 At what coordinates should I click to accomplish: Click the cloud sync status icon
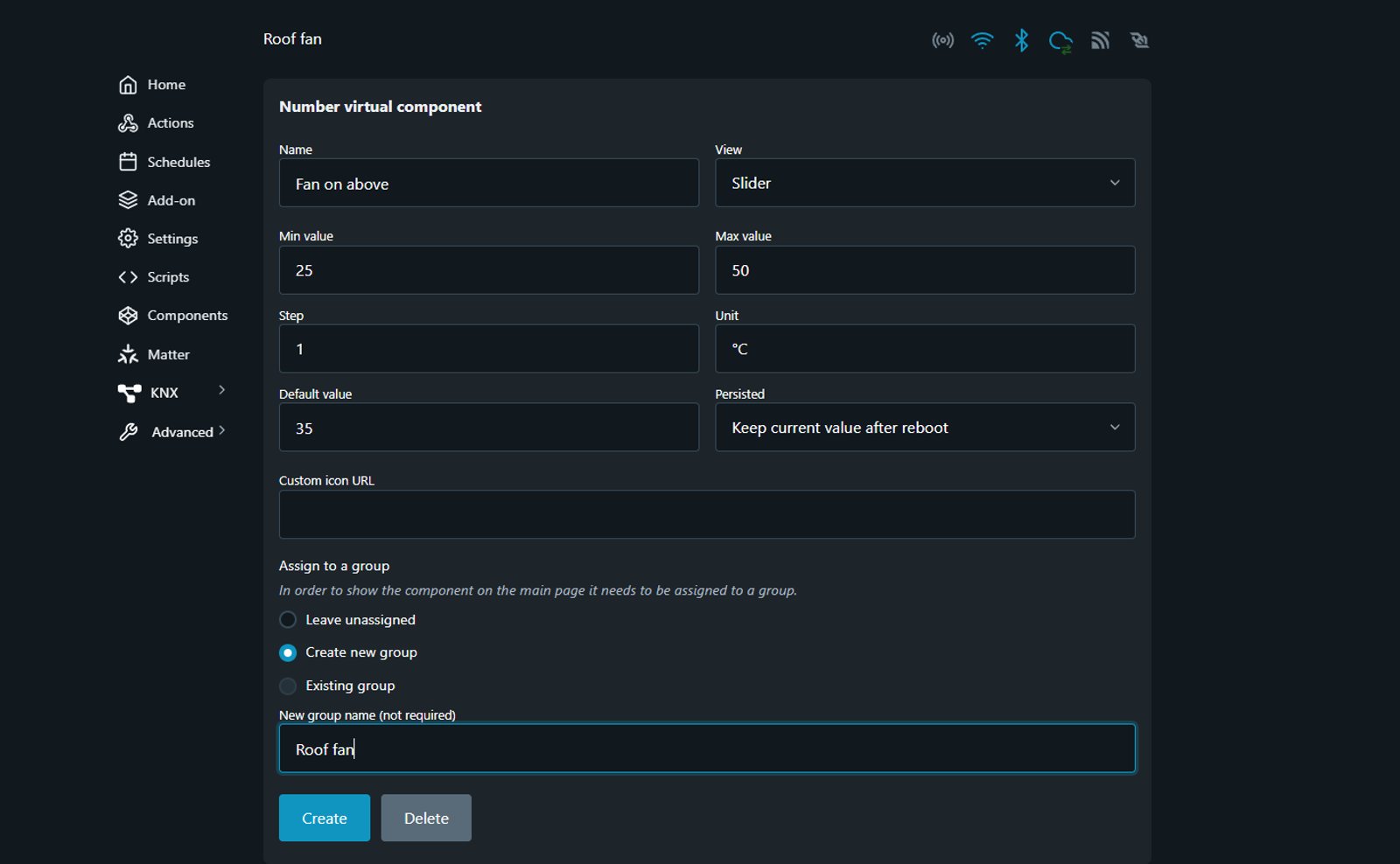tap(1060, 41)
